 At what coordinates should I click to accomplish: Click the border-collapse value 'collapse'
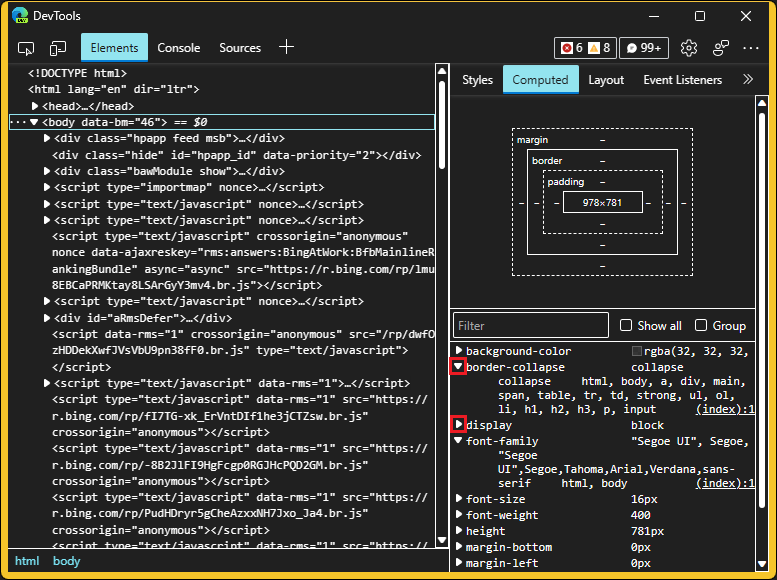point(657,367)
